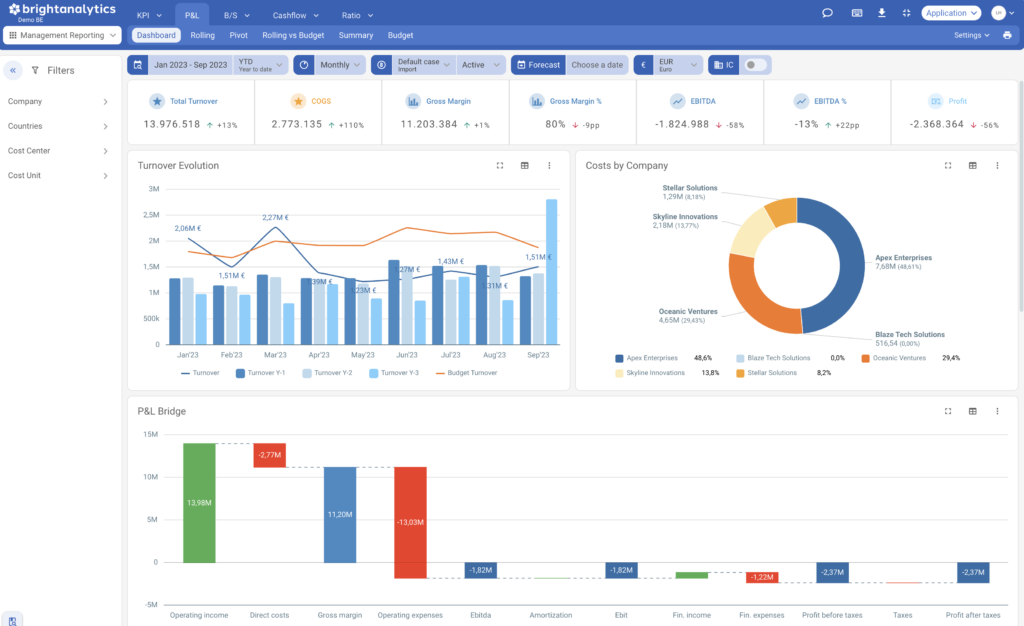Open the chat comment icon in header
The image size is (1024, 626).
coord(827,13)
